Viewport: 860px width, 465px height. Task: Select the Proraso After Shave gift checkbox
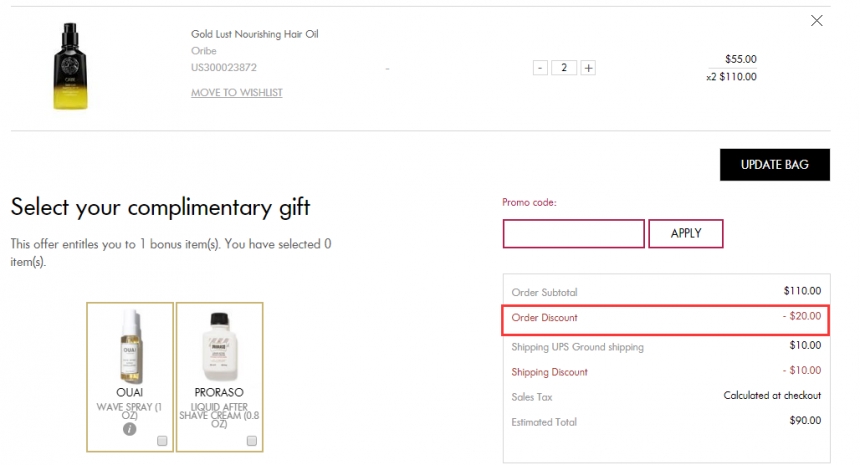tap(251, 441)
